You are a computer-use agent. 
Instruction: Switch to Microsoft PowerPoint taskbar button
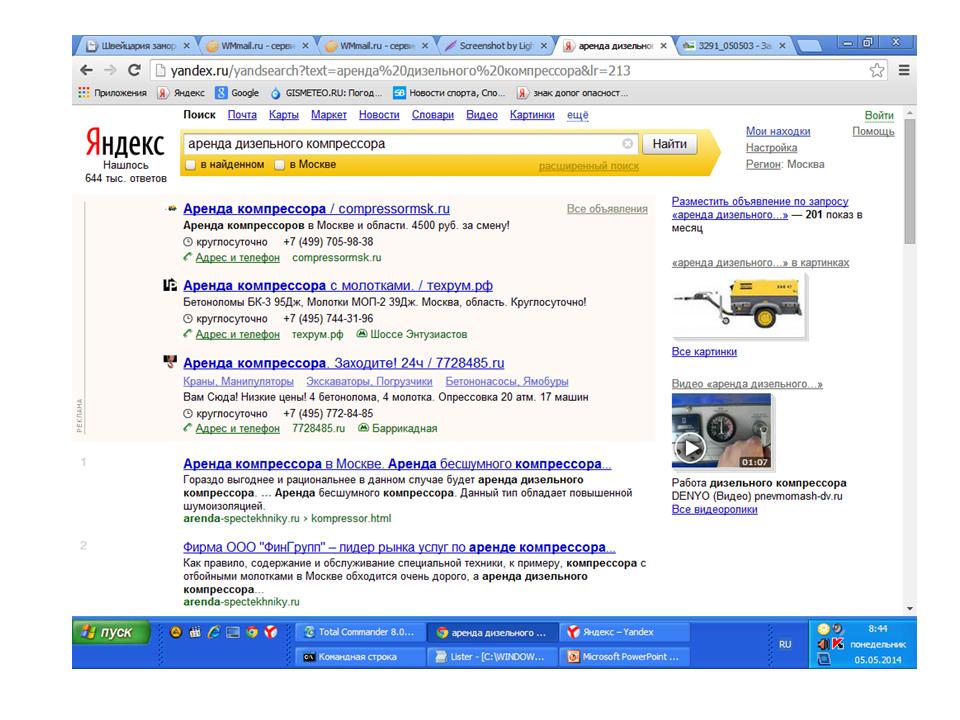[x=624, y=656]
